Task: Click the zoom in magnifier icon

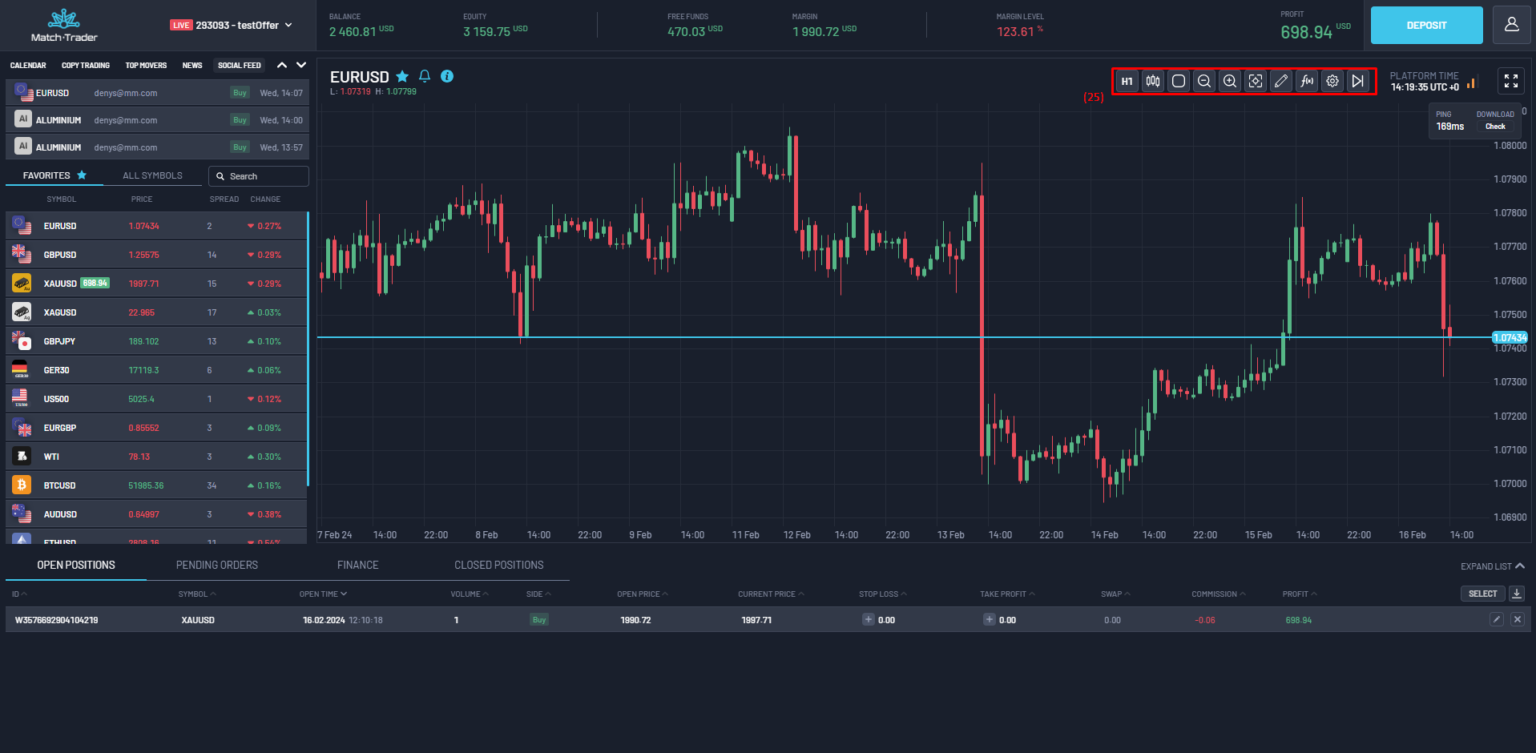Action: (x=1229, y=81)
